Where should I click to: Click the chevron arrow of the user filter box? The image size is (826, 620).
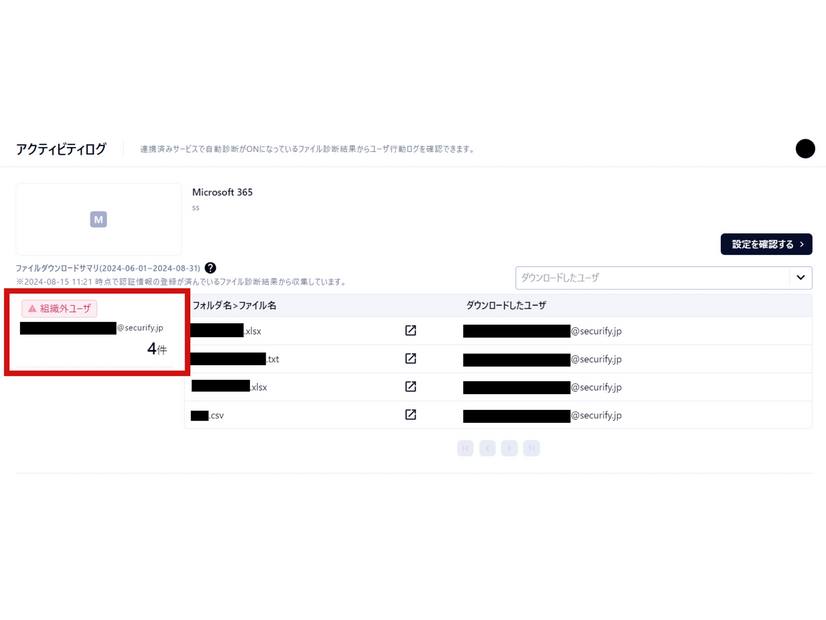(799, 277)
